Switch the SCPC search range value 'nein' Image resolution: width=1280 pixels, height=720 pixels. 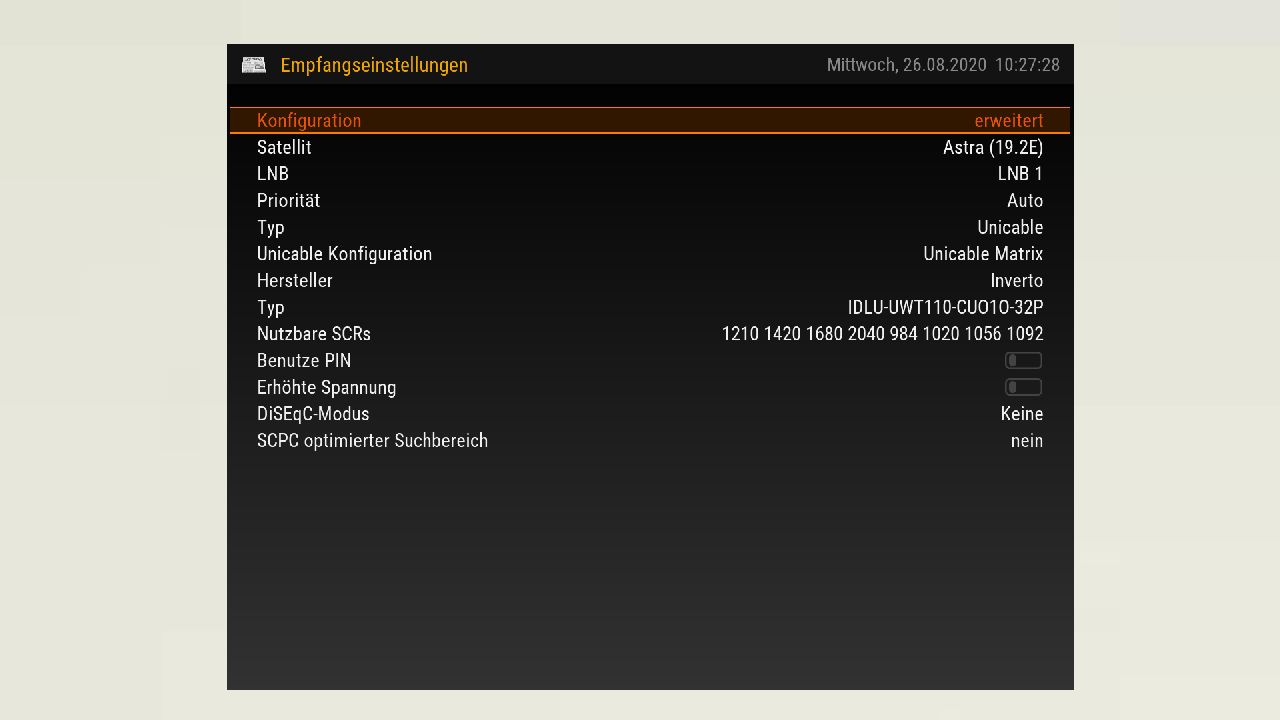1026,441
